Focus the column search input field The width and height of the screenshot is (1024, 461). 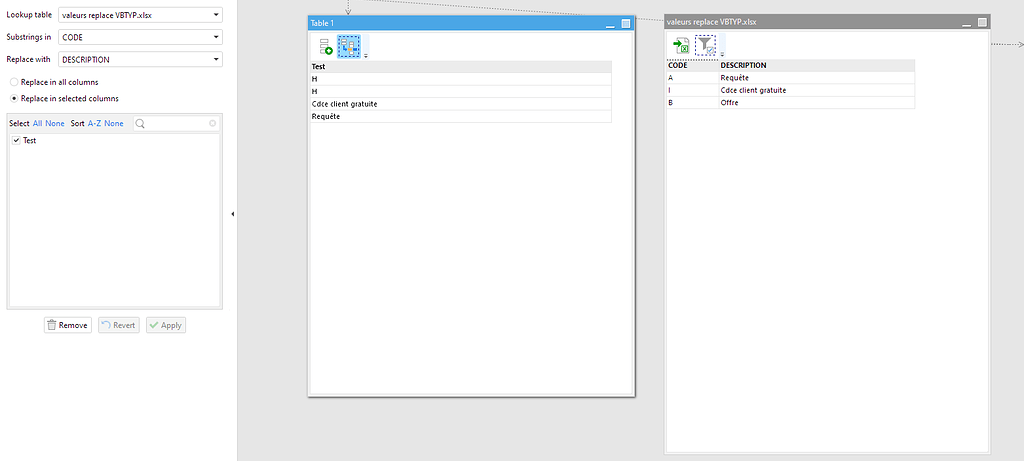click(x=176, y=123)
